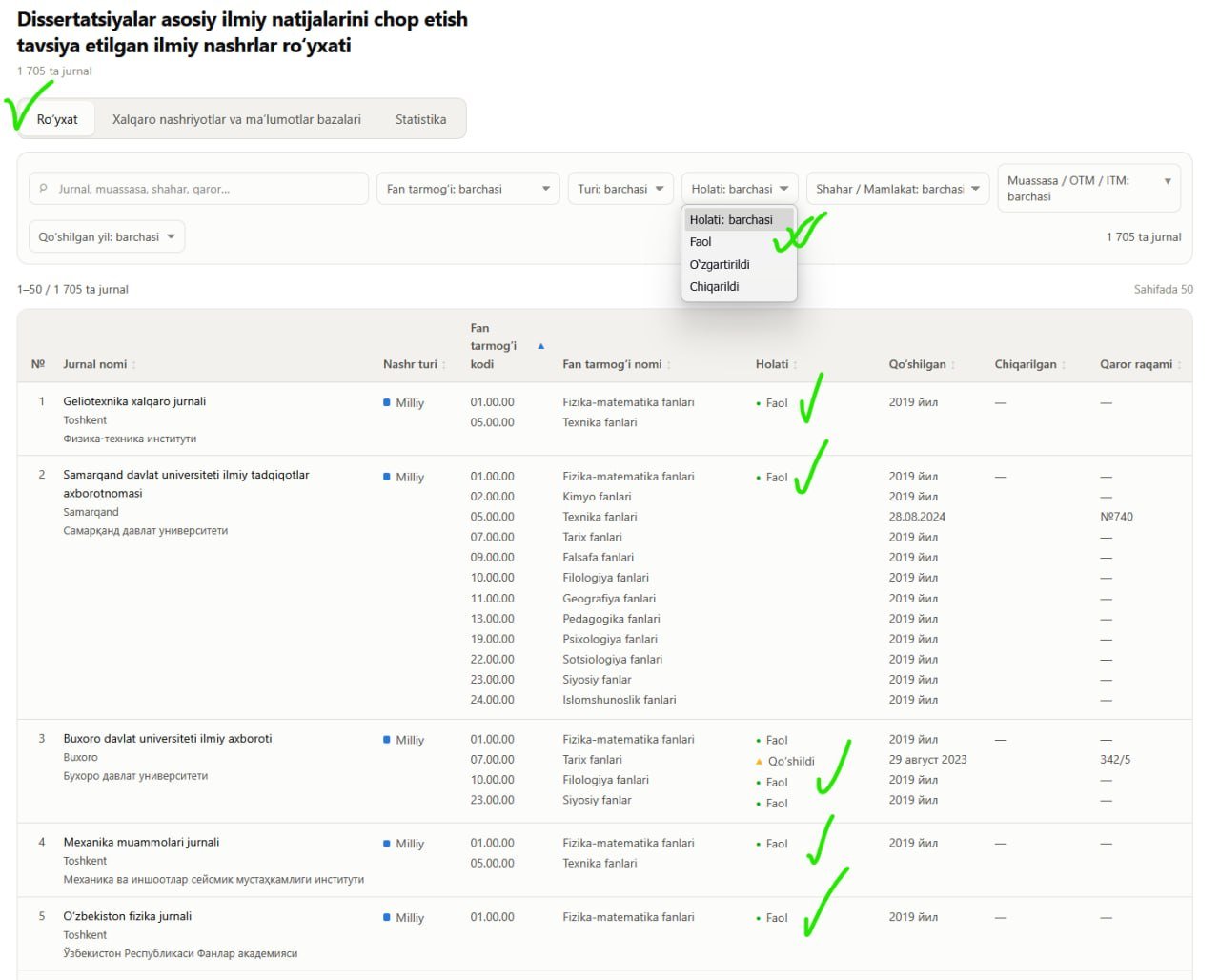The image size is (1220, 980).
Task: Click decision number '№740'
Action: pyautogui.click(x=1116, y=517)
